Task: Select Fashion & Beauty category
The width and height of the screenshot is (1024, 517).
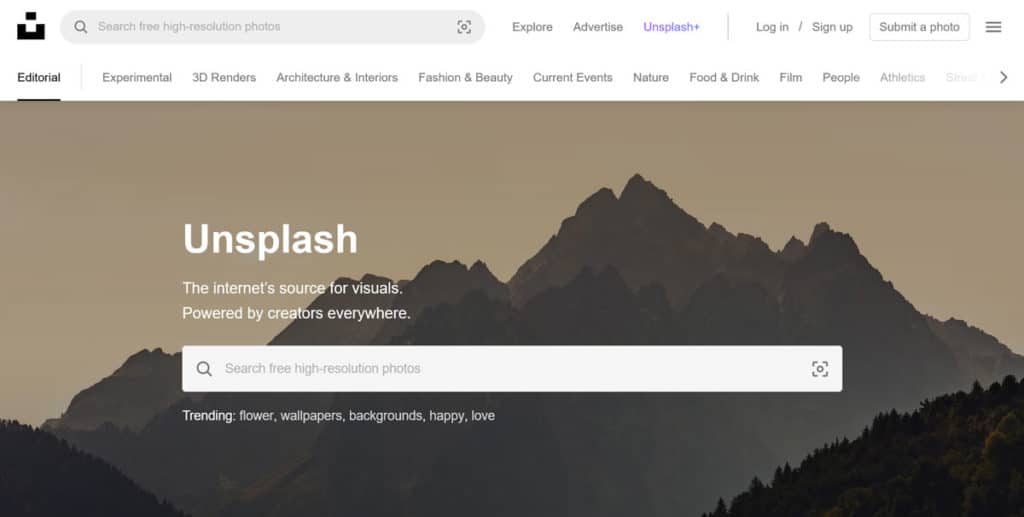Action: coord(466,77)
